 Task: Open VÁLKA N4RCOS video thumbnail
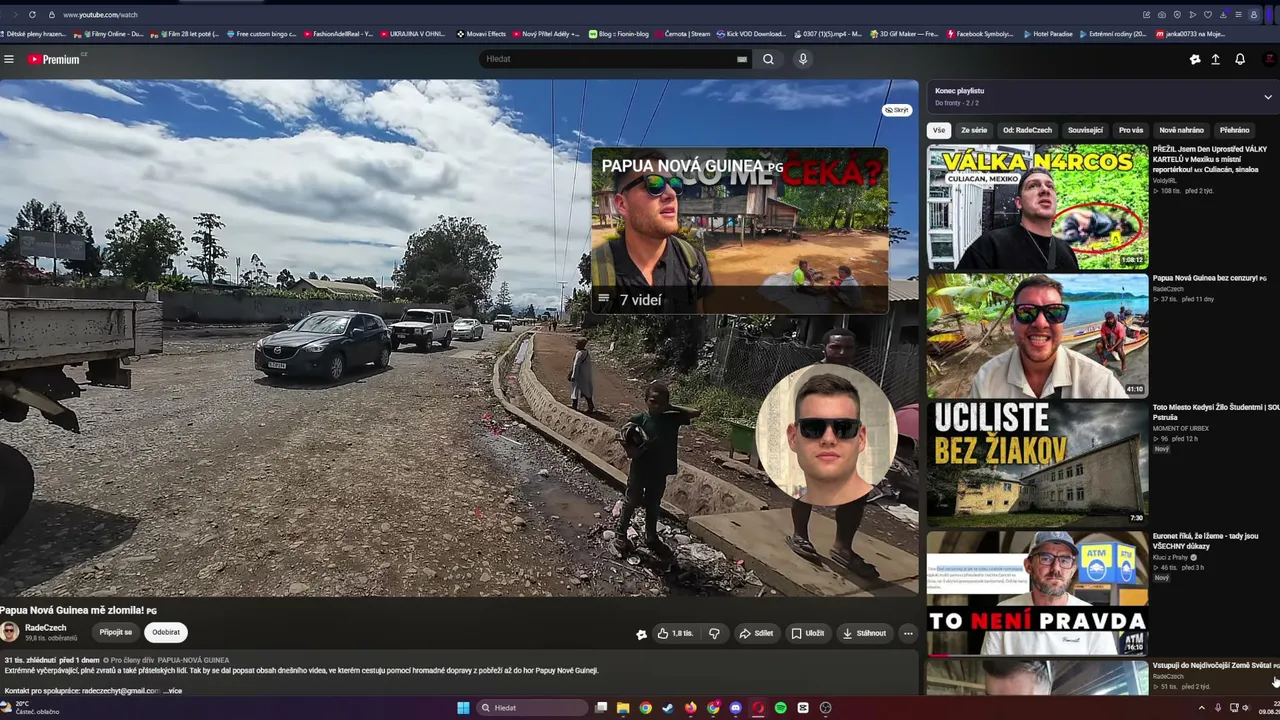coord(1037,207)
